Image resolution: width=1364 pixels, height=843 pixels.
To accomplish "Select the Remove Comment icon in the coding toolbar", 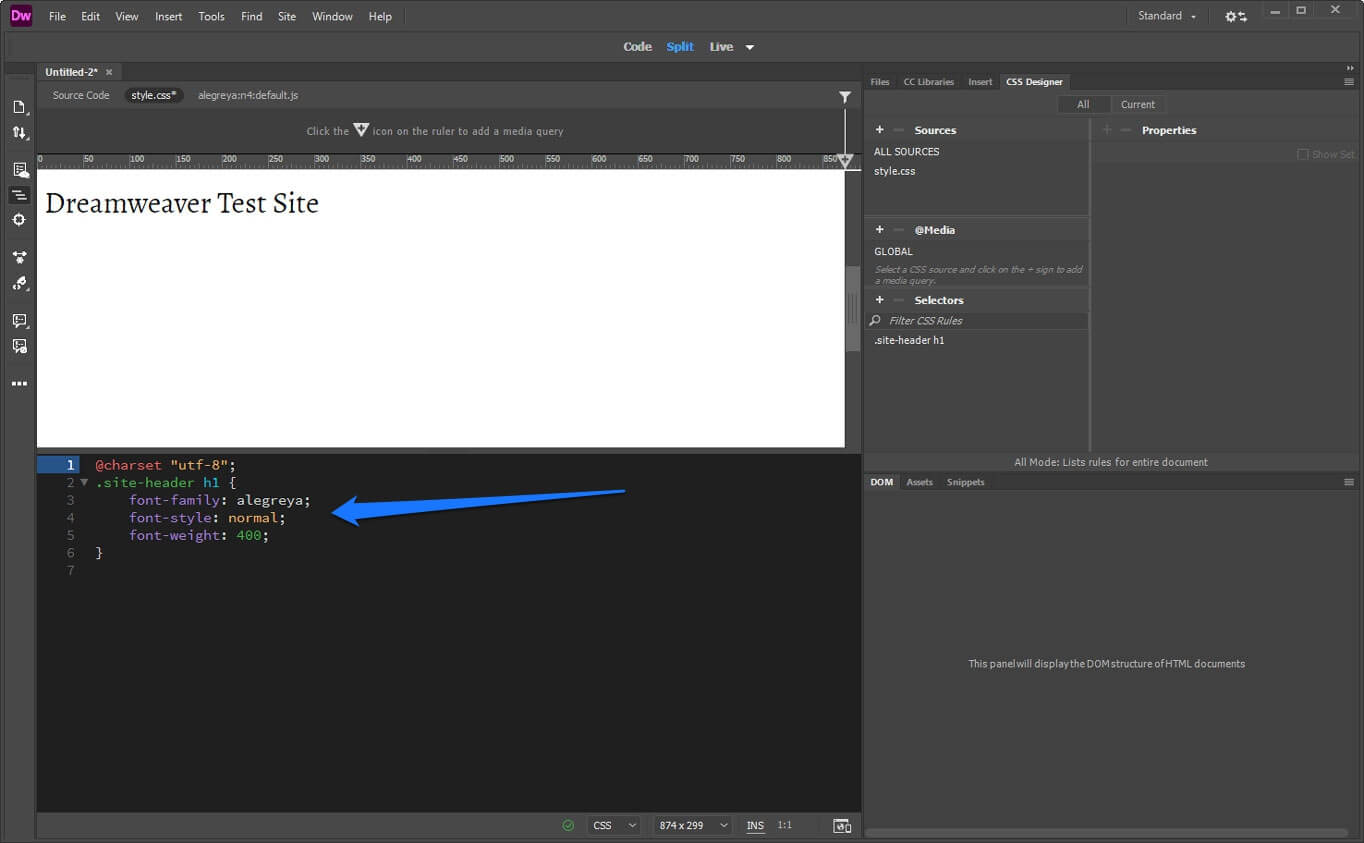I will 18,346.
